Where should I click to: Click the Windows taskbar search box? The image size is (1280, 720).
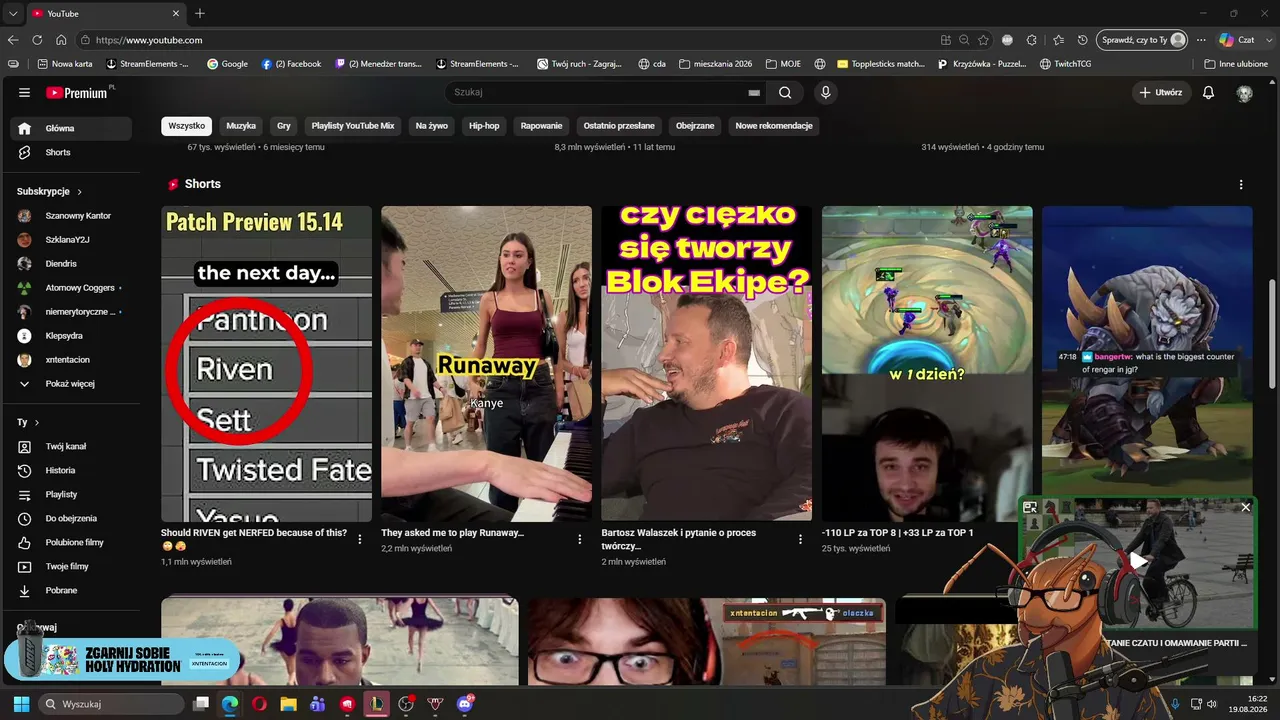(x=111, y=704)
